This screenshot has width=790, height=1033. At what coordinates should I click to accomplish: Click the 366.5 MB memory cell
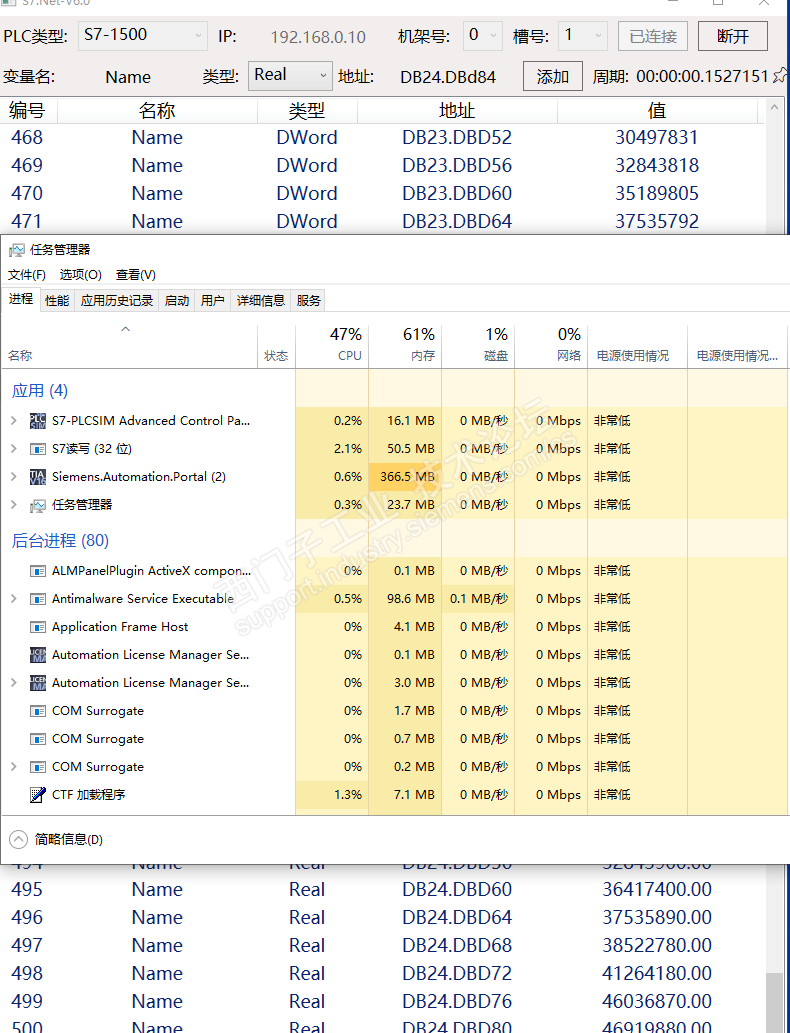click(x=405, y=476)
